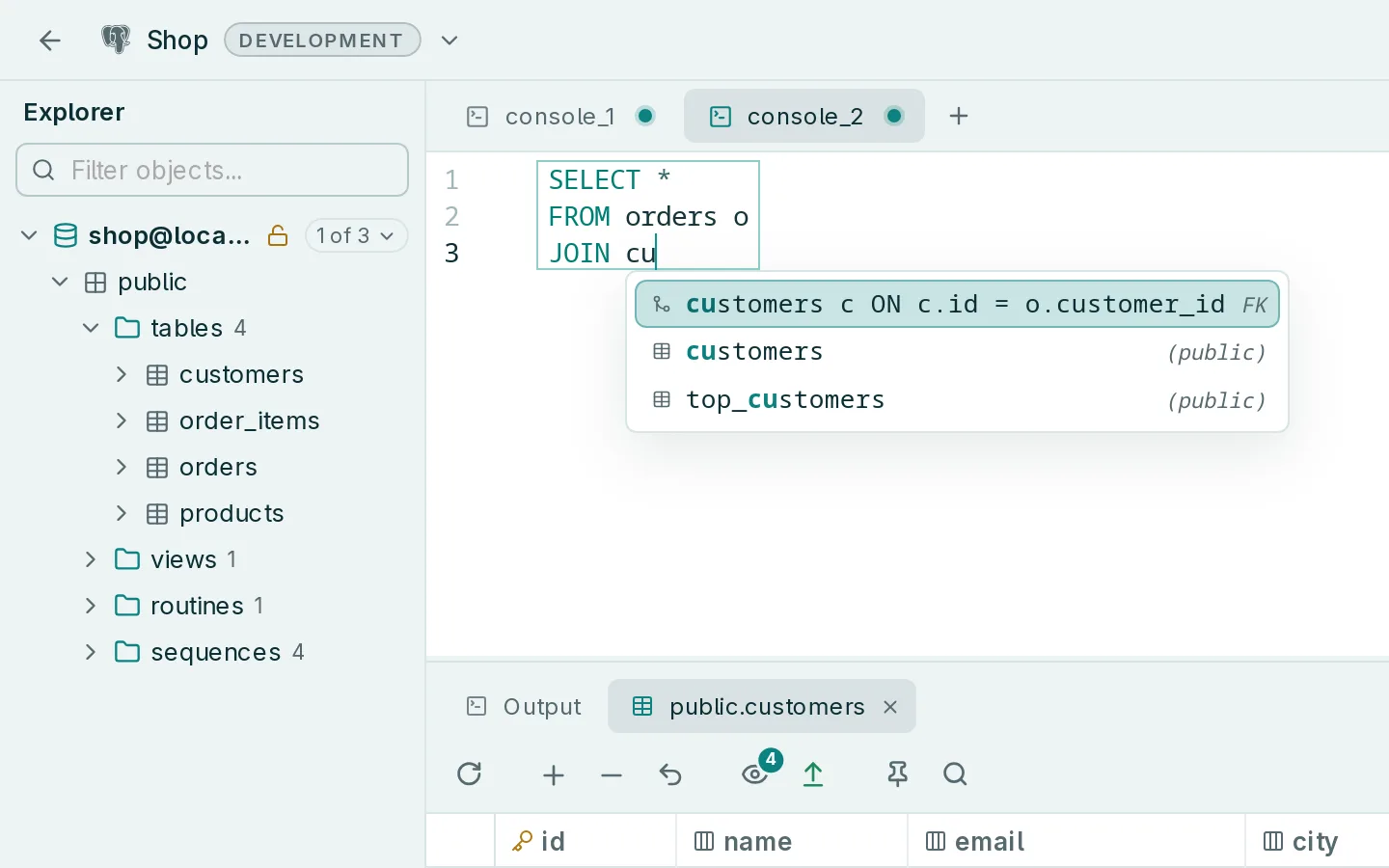Click the name column header
The height and width of the screenshot is (868, 1389).
(x=792, y=841)
